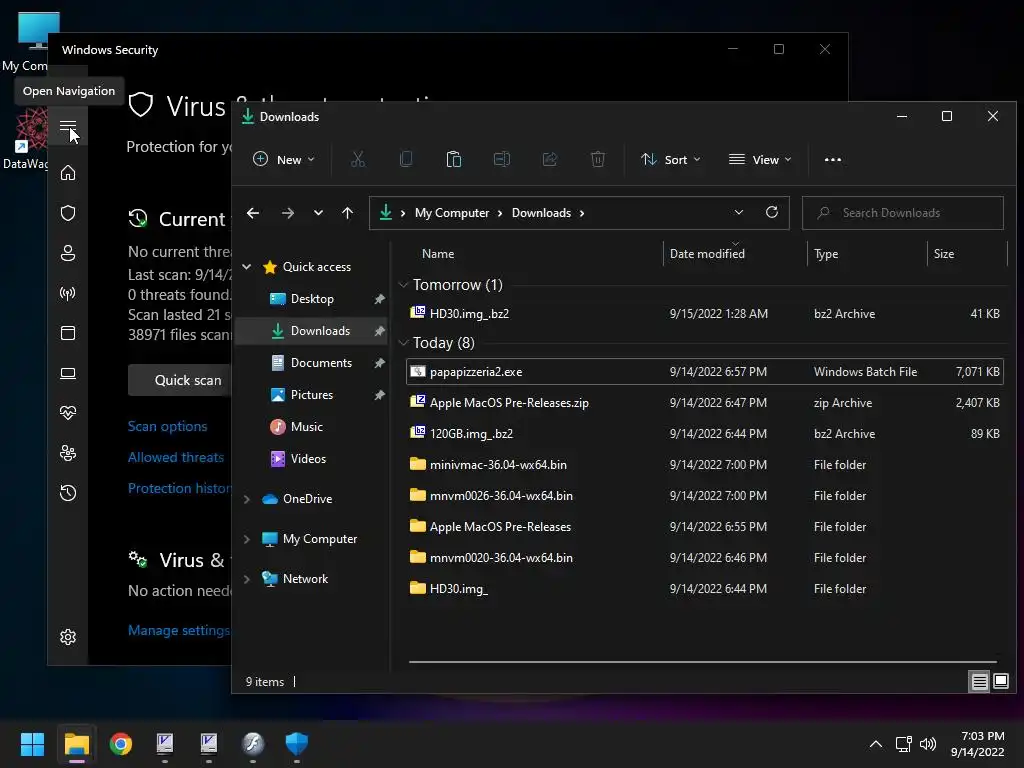The image size is (1024, 768).
Task: Click the volume speaker icon in tray
Action: pos(928,744)
